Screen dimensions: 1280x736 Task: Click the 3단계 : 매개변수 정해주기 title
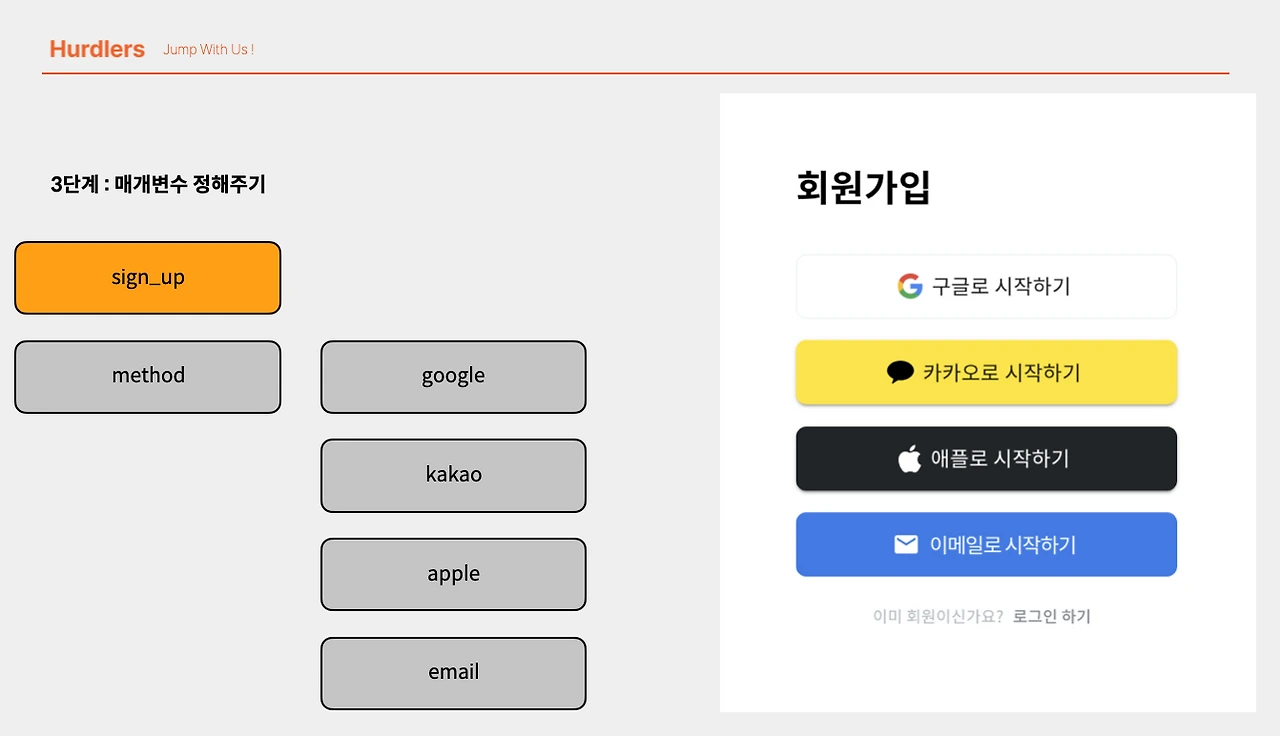coord(158,184)
